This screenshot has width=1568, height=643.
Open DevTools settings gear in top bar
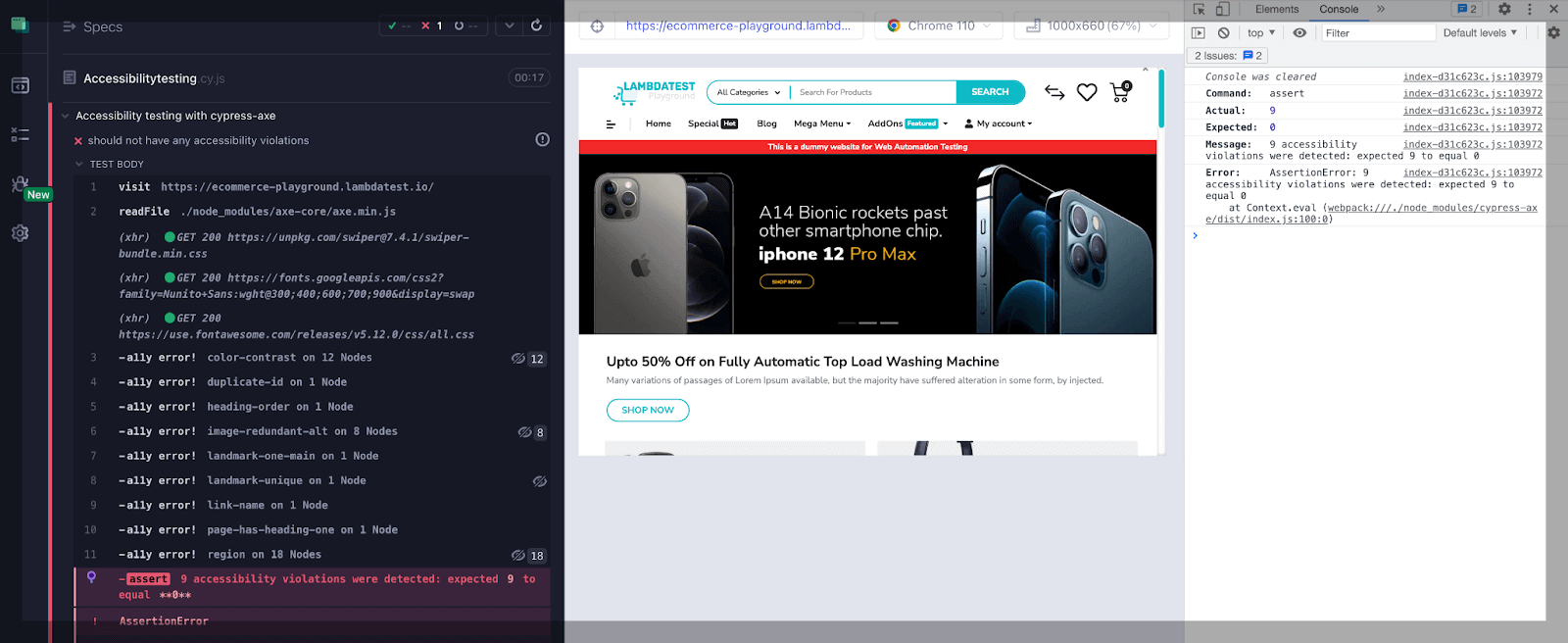coord(1504,9)
